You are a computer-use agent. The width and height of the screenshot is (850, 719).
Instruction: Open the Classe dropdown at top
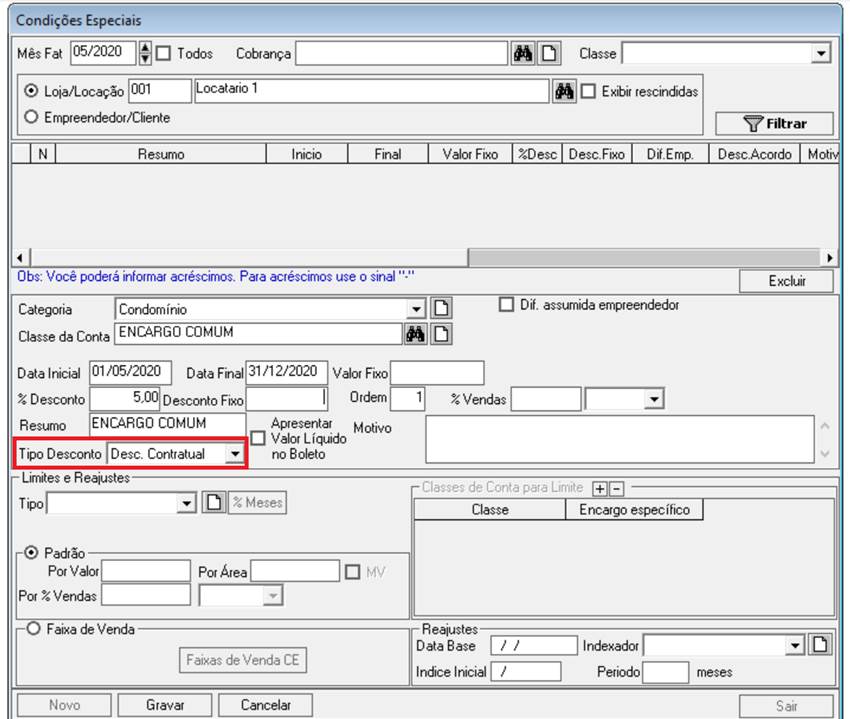(821, 53)
